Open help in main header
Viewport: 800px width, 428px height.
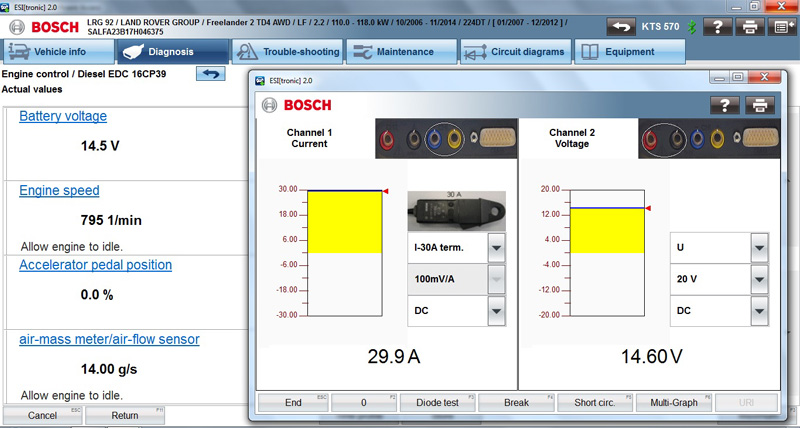coord(717,27)
